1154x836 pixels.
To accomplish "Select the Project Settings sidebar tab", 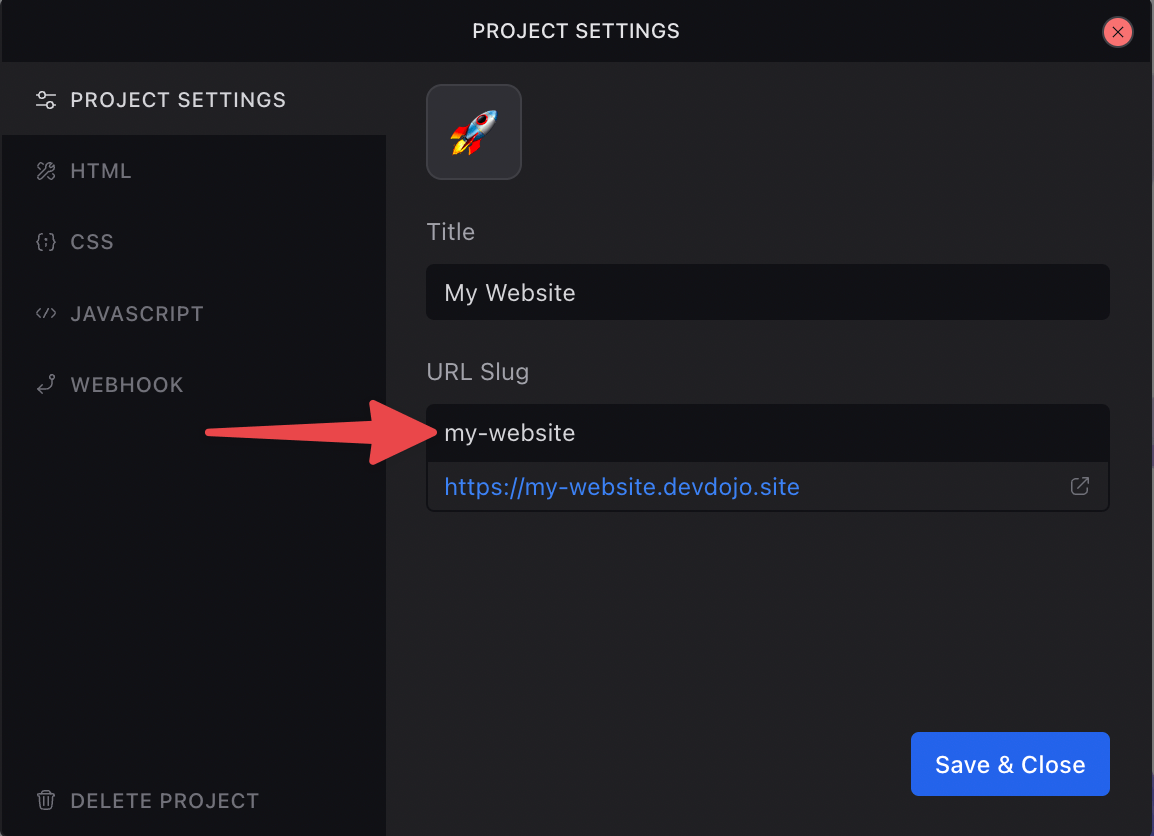I will click(x=178, y=100).
